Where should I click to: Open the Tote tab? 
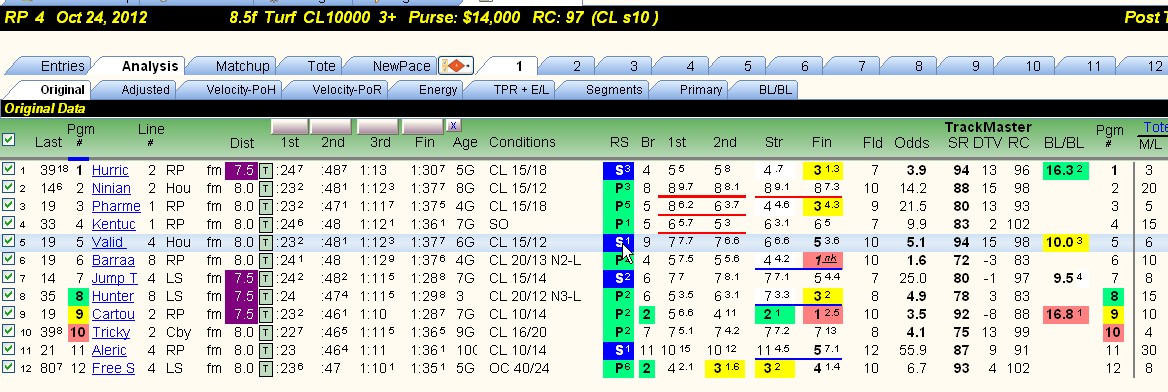click(321, 66)
